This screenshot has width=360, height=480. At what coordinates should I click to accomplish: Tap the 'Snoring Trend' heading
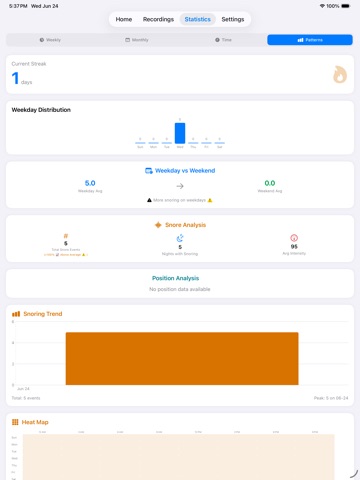pos(43,314)
